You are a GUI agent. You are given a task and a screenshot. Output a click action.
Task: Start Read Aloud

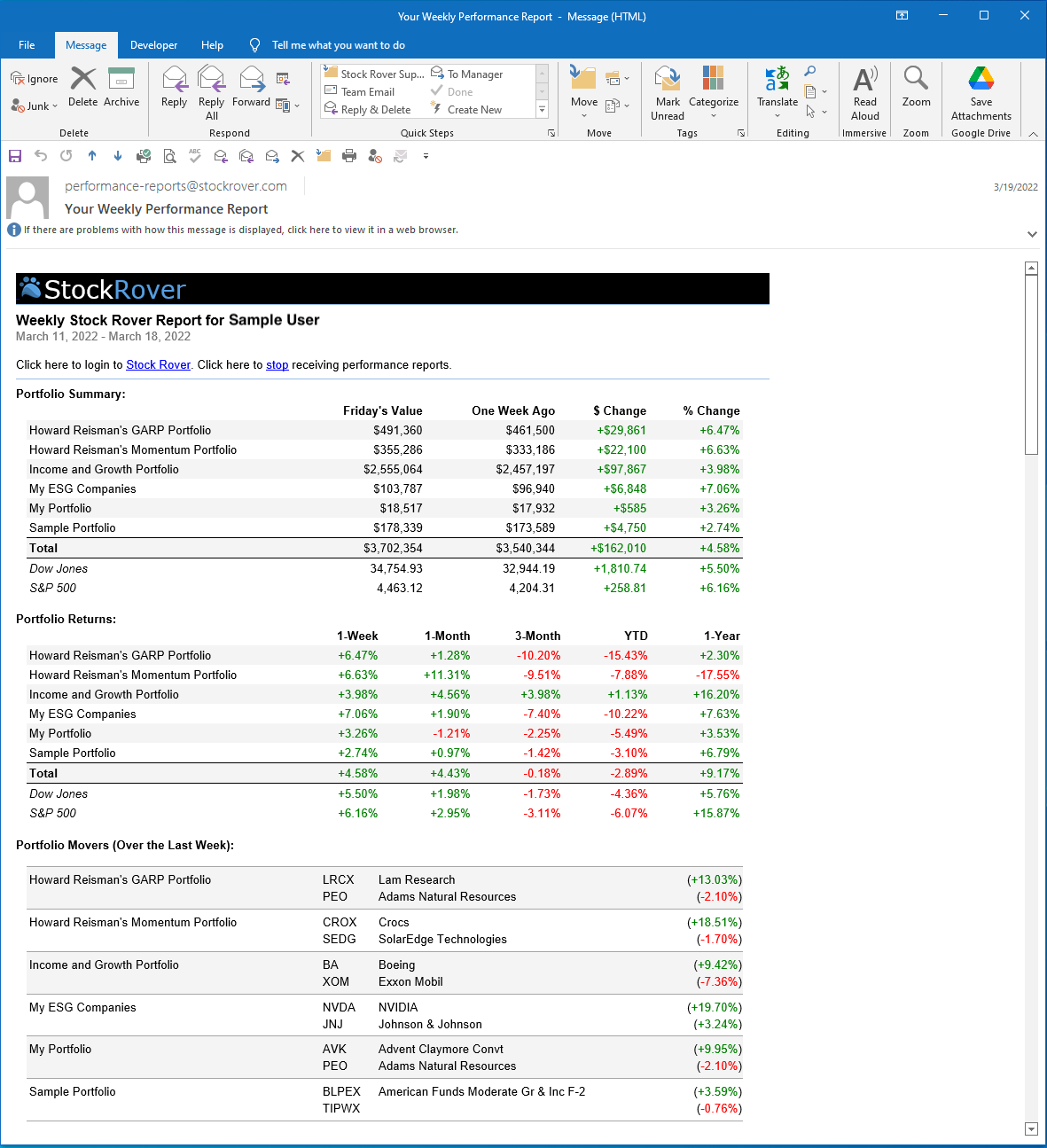[x=865, y=93]
